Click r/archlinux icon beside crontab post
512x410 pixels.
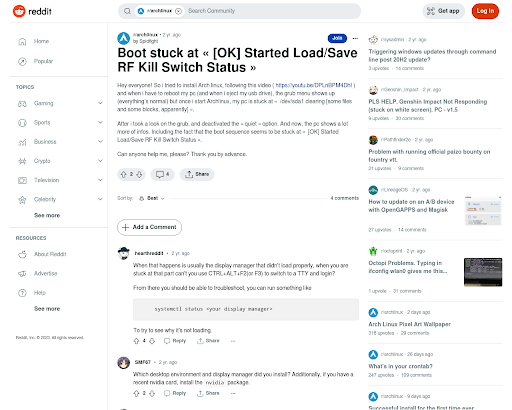373,354
